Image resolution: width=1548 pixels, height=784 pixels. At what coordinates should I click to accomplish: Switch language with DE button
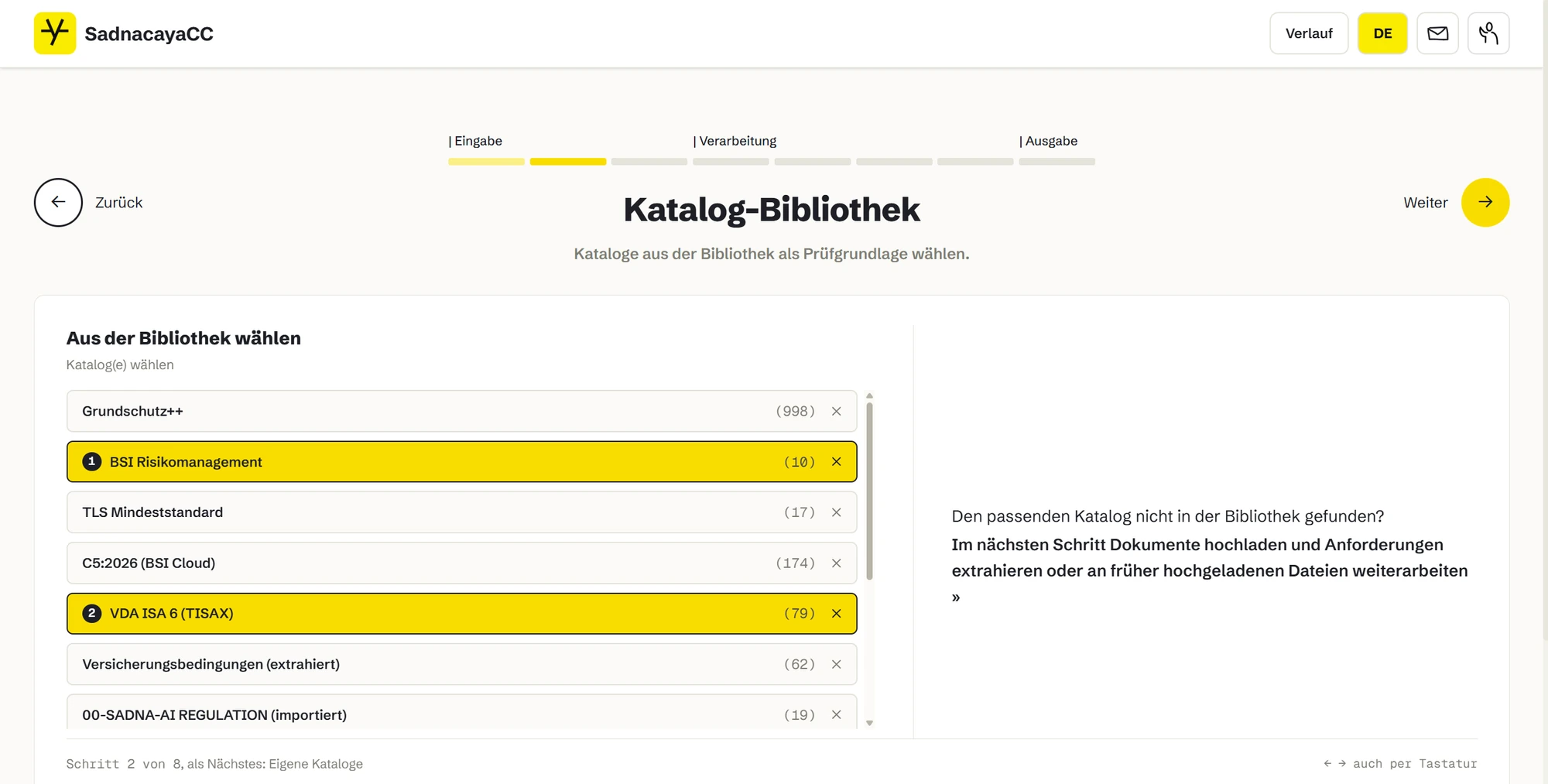(x=1382, y=33)
